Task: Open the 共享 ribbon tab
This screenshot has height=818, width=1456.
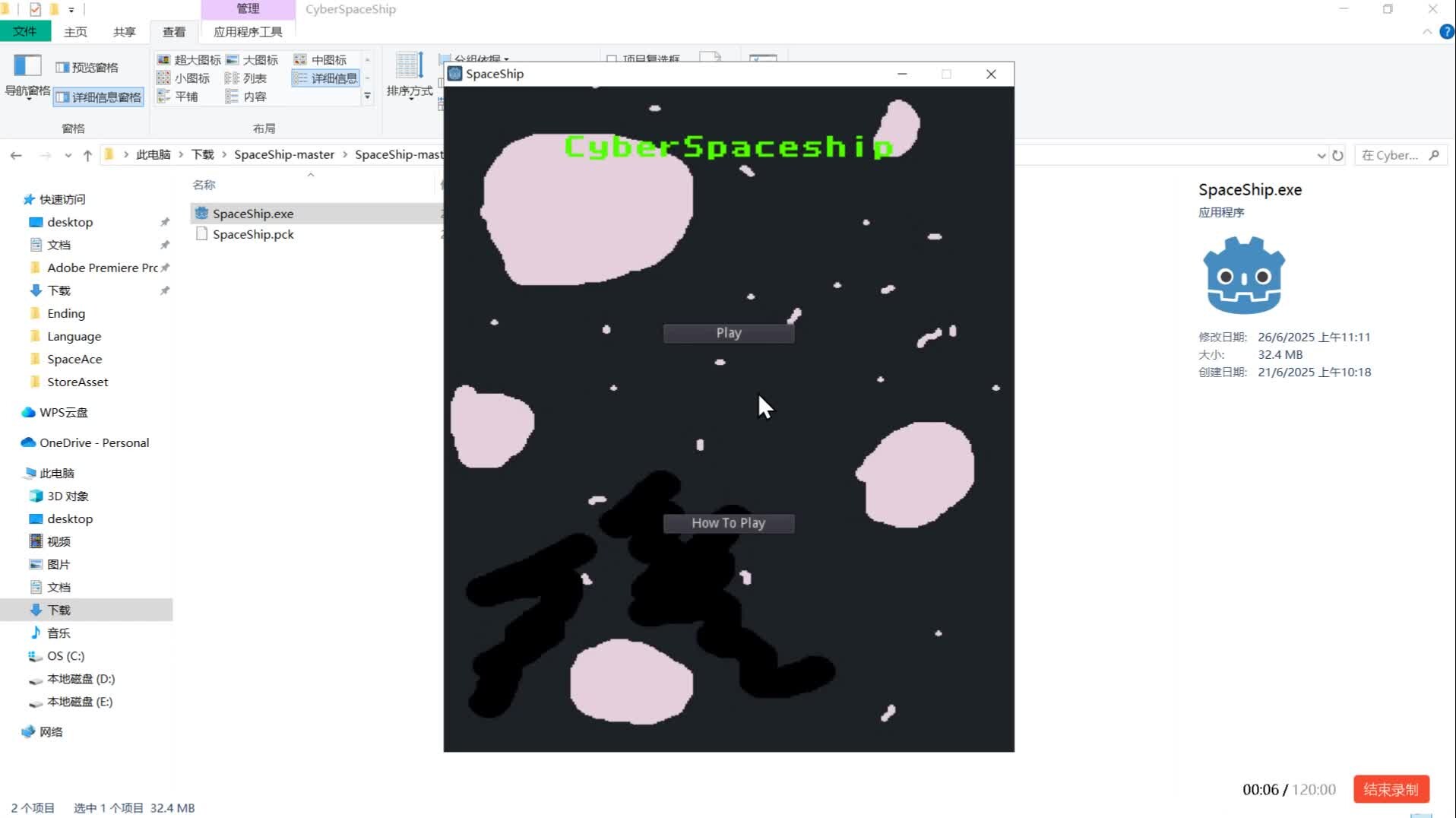Action: 124,32
